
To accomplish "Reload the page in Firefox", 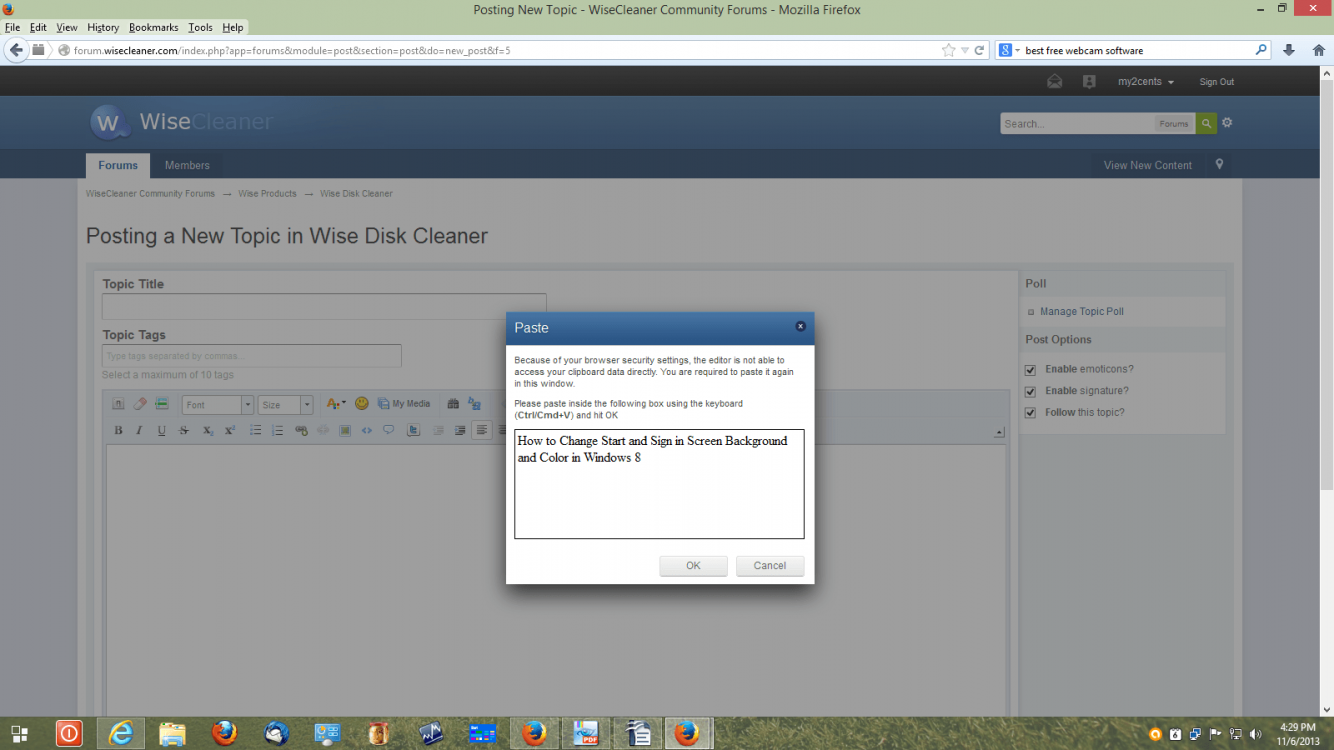I will click(980, 50).
